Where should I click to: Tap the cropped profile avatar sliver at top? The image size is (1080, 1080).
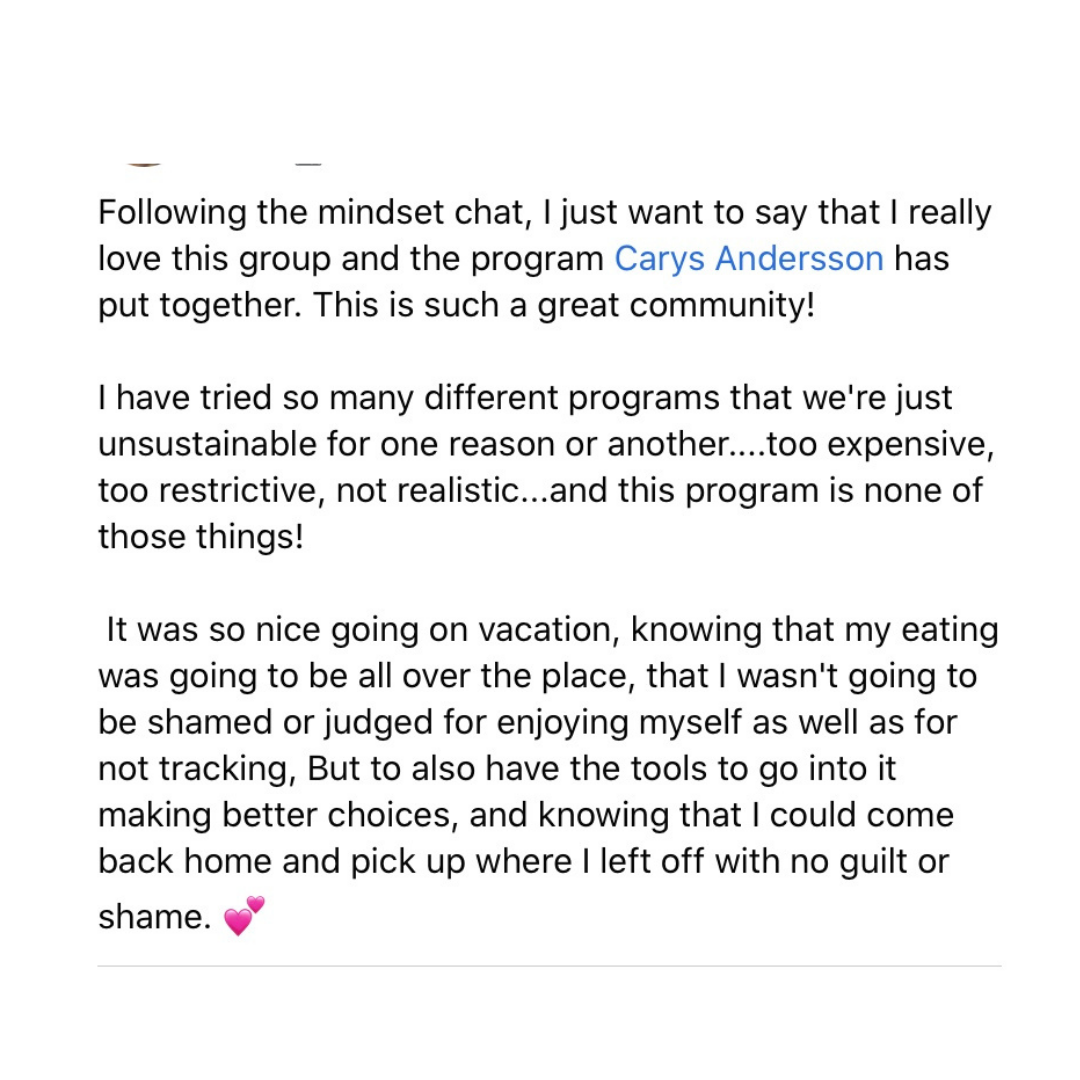point(145,163)
